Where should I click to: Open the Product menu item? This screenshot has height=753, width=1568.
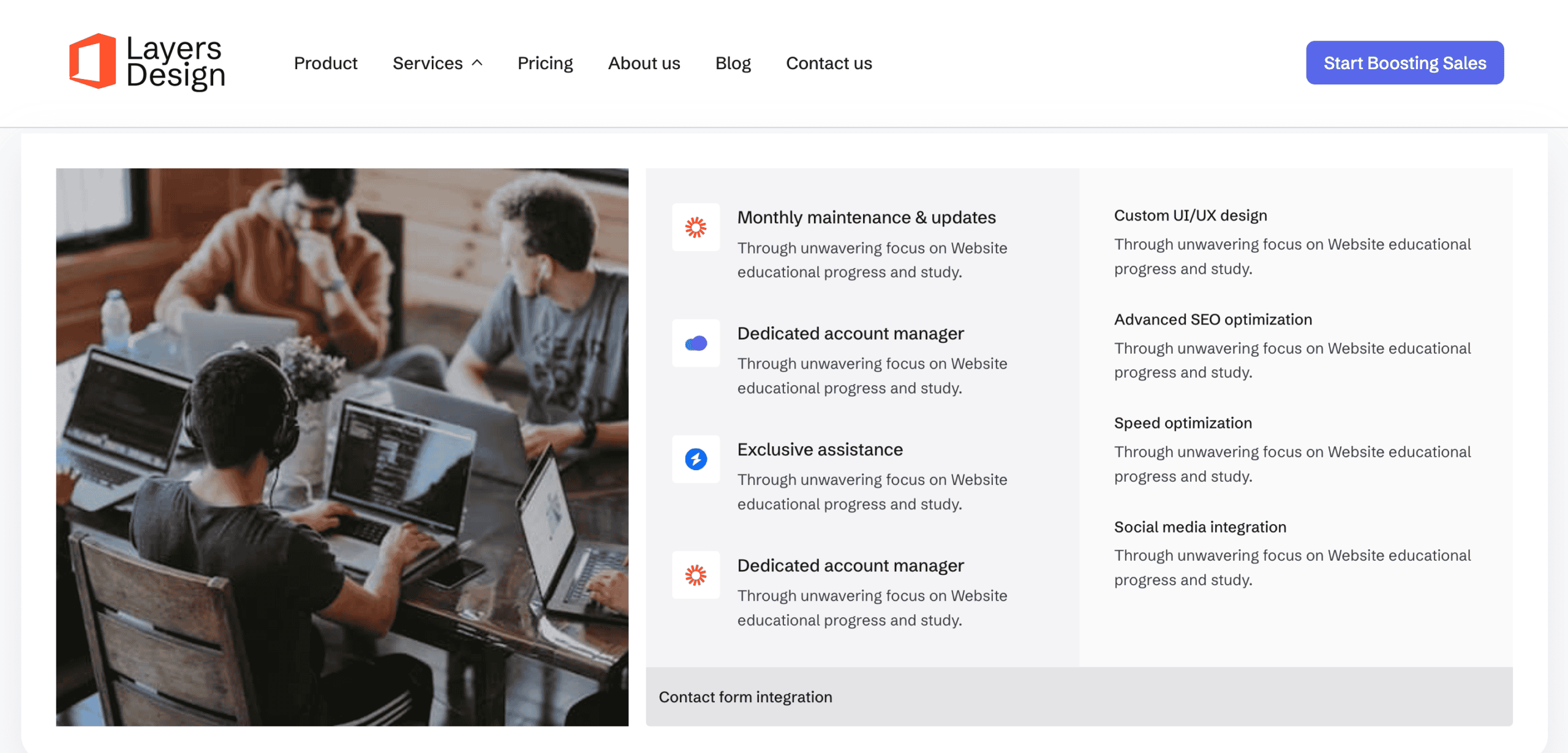[x=325, y=63]
